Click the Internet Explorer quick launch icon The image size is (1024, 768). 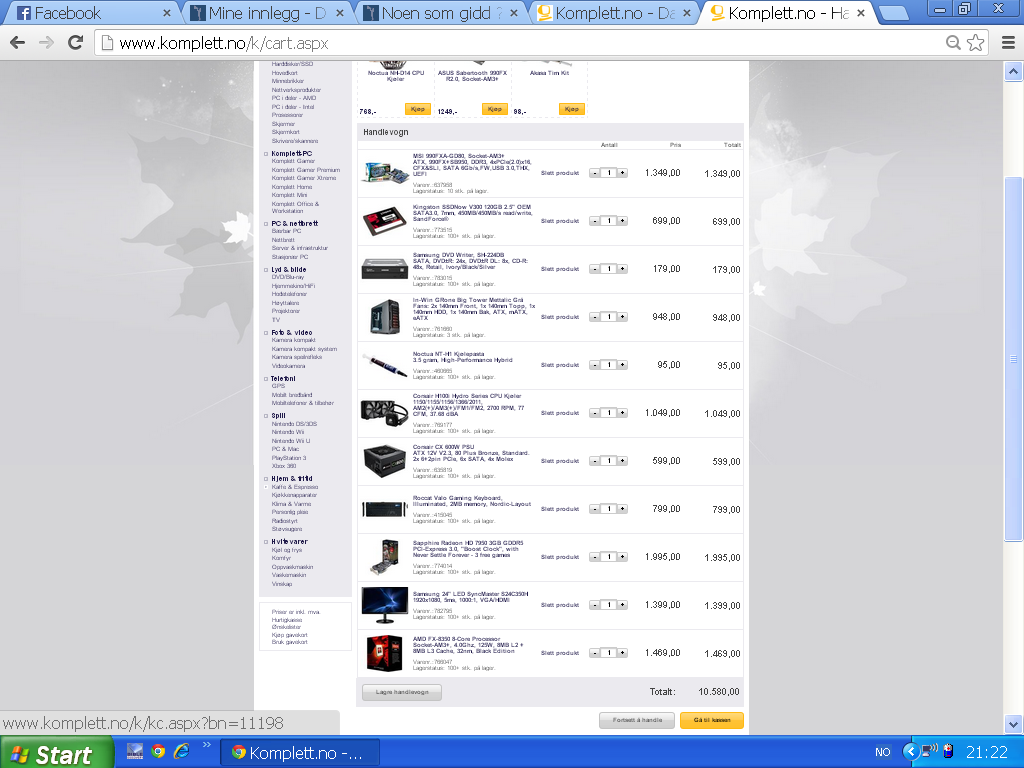[182, 751]
